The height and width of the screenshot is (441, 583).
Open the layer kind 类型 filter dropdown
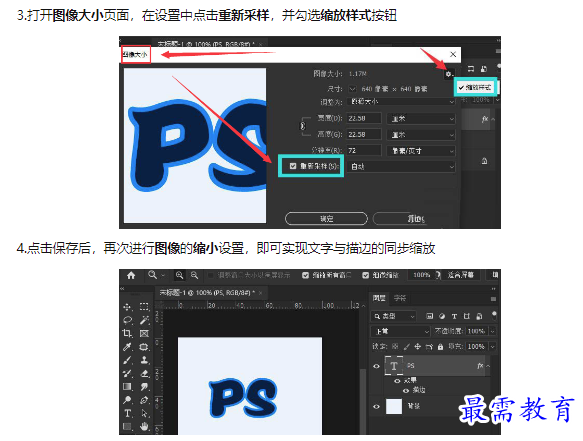[393, 316]
